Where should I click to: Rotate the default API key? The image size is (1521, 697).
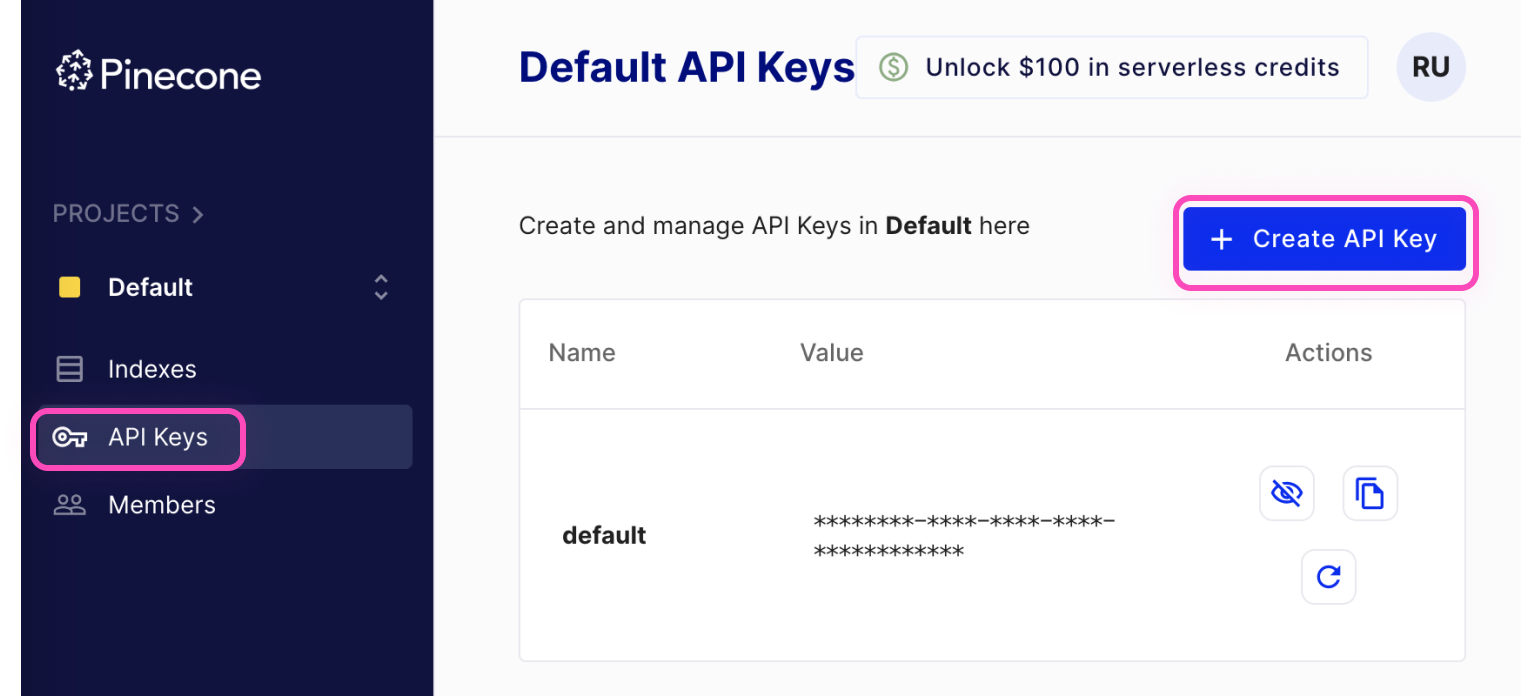[x=1328, y=576]
